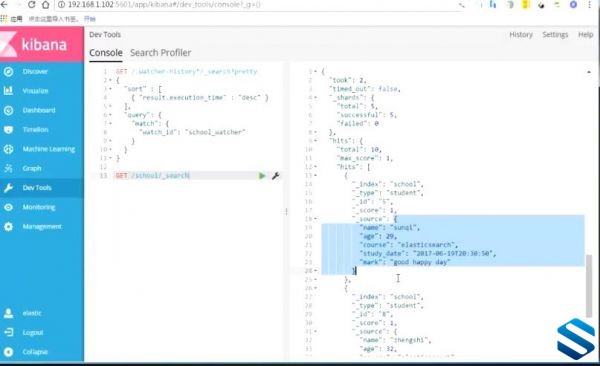Open Machine Learning section
The image size is (600, 366).
[49, 149]
